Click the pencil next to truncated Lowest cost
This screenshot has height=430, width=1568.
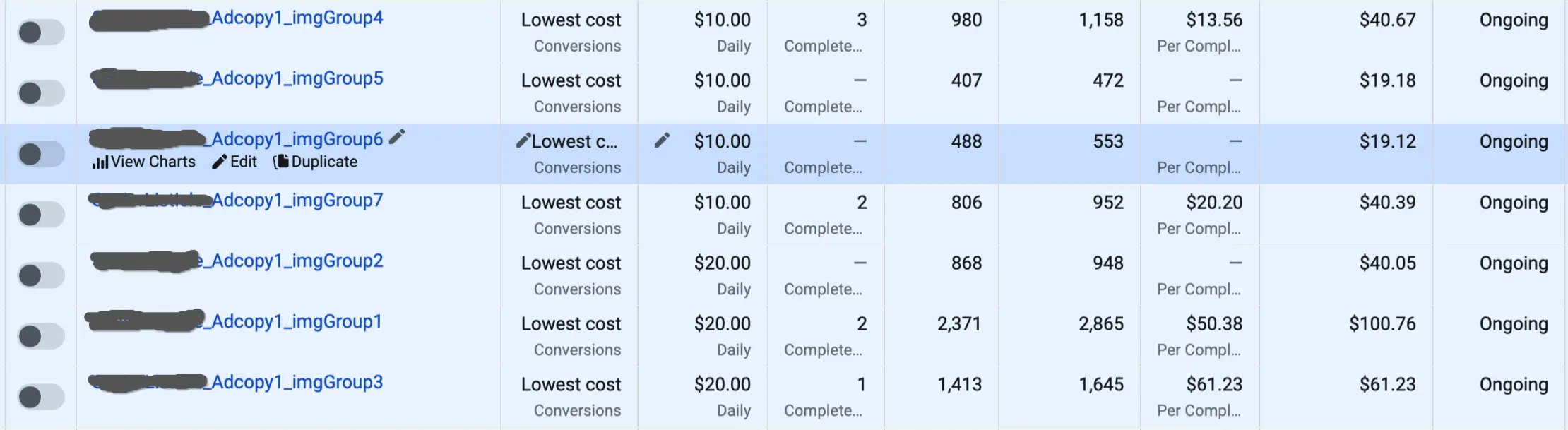(523, 141)
